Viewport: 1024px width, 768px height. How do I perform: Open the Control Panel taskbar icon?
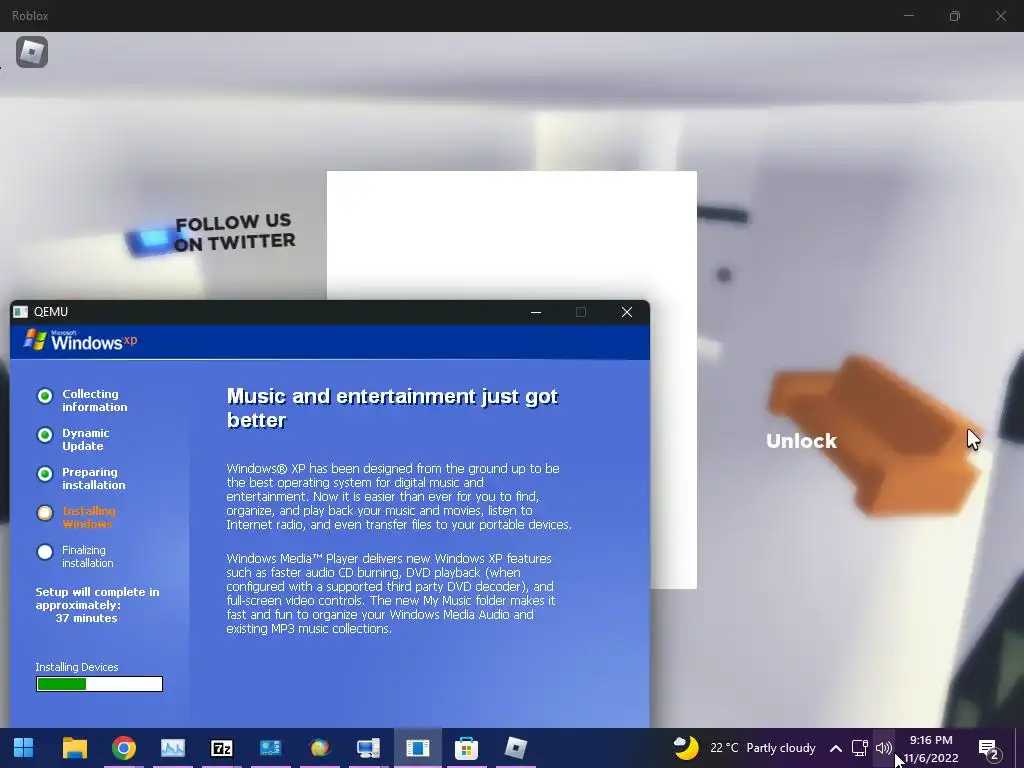coord(270,748)
